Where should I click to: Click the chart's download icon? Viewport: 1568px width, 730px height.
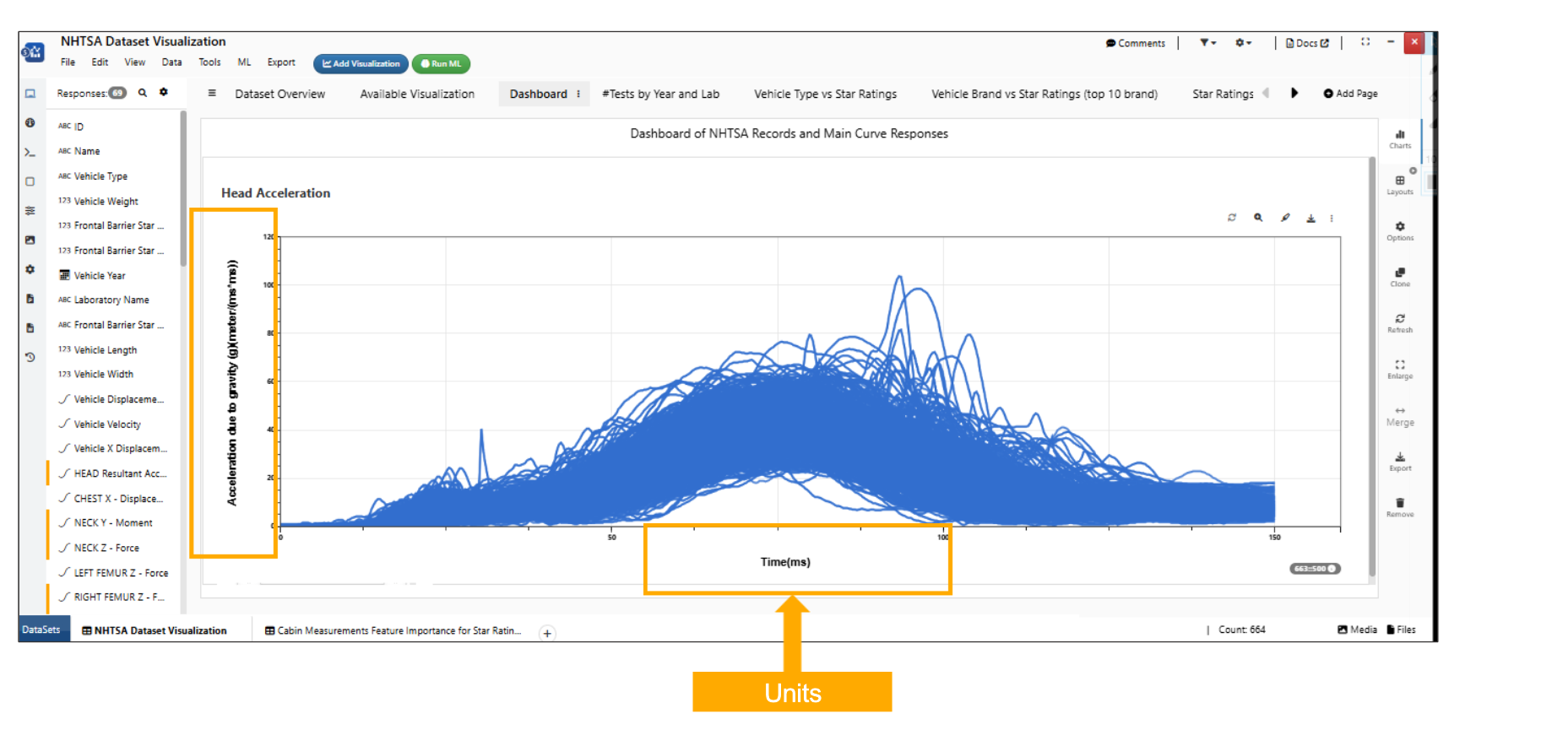(x=1311, y=219)
